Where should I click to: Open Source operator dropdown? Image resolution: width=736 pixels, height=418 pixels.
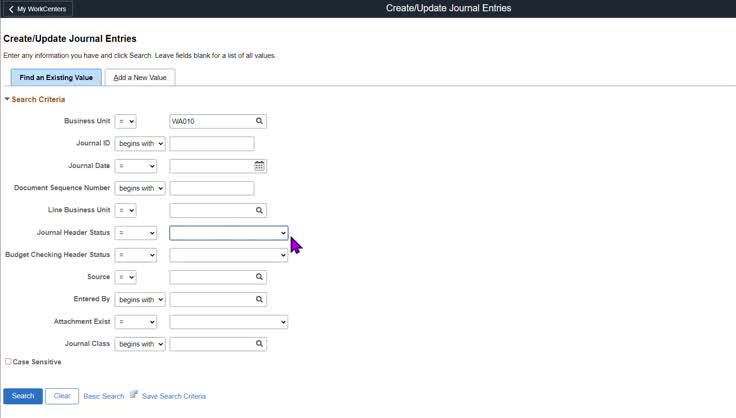pyautogui.click(x=125, y=277)
